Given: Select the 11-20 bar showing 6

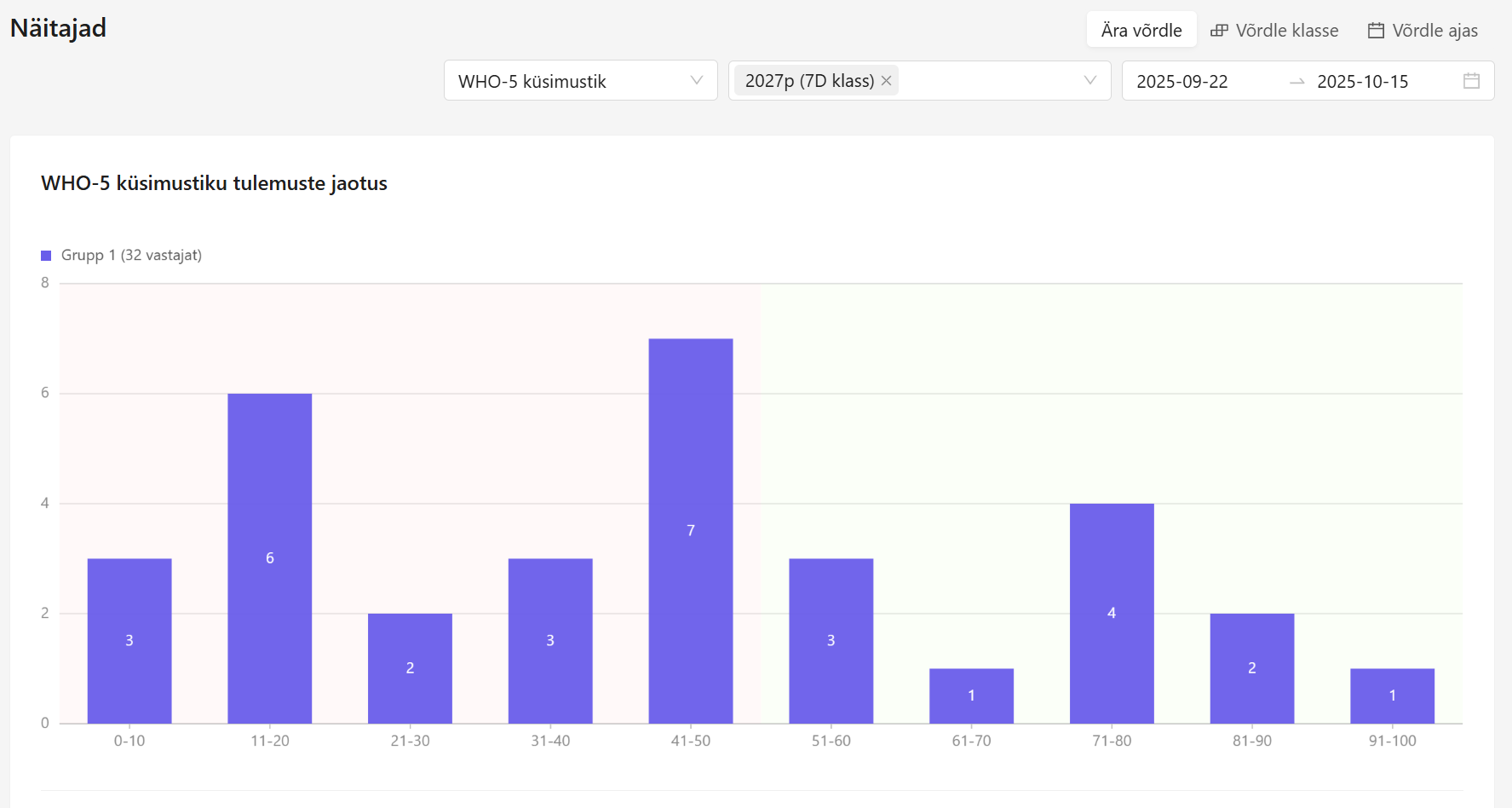Looking at the screenshot, I should tap(269, 558).
